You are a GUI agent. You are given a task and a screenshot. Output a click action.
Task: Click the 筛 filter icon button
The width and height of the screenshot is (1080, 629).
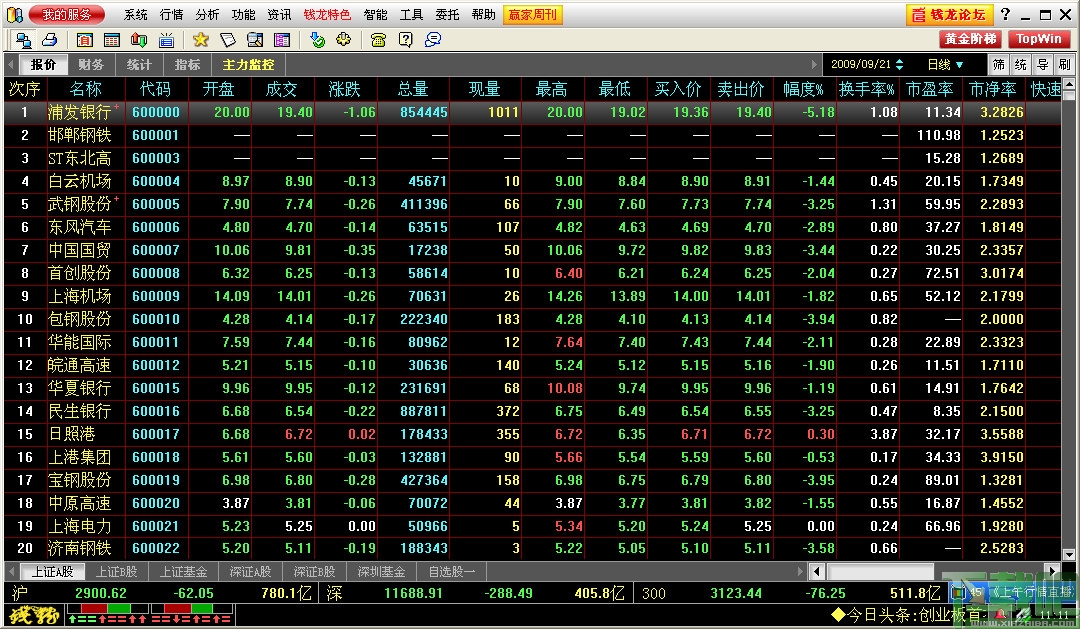(999, 65)
